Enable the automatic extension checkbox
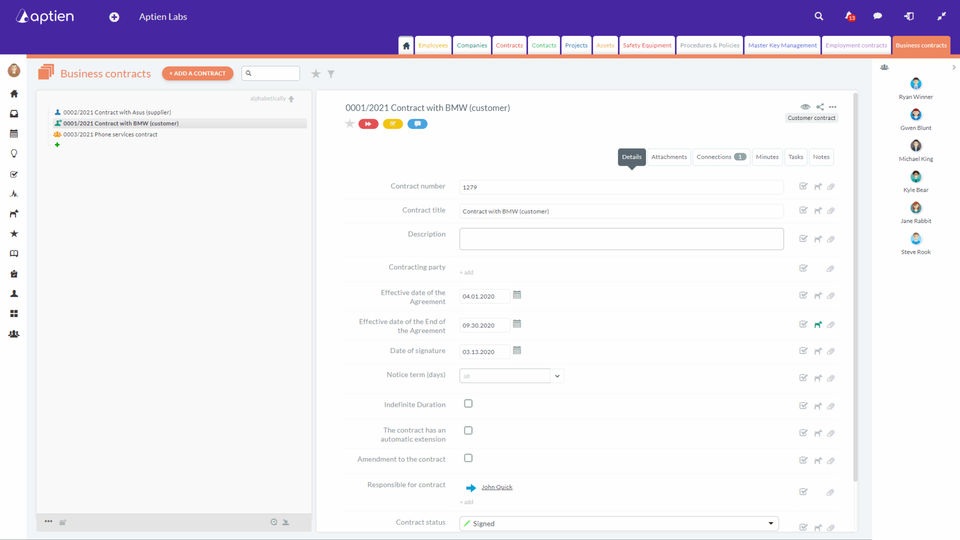The image size is (960, 540). (x=468, y=430)
